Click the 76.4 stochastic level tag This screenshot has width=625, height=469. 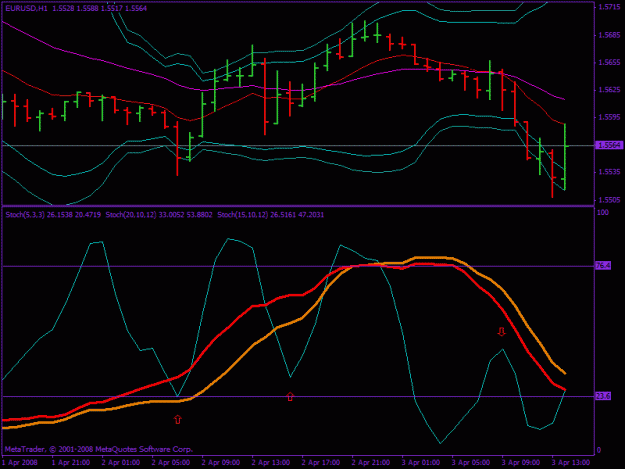603,265
